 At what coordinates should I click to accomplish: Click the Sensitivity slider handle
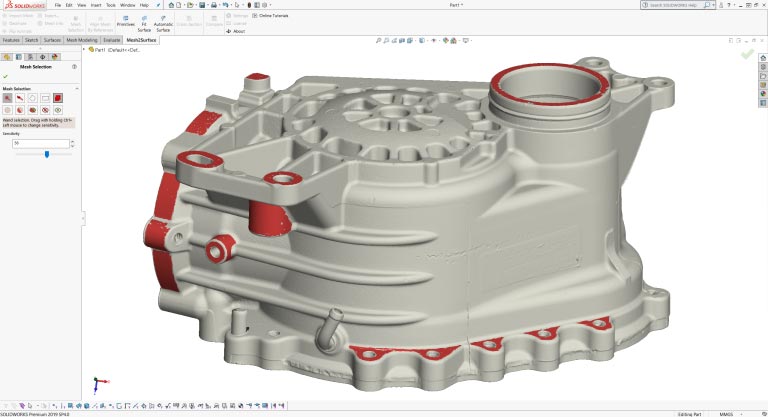45,154
